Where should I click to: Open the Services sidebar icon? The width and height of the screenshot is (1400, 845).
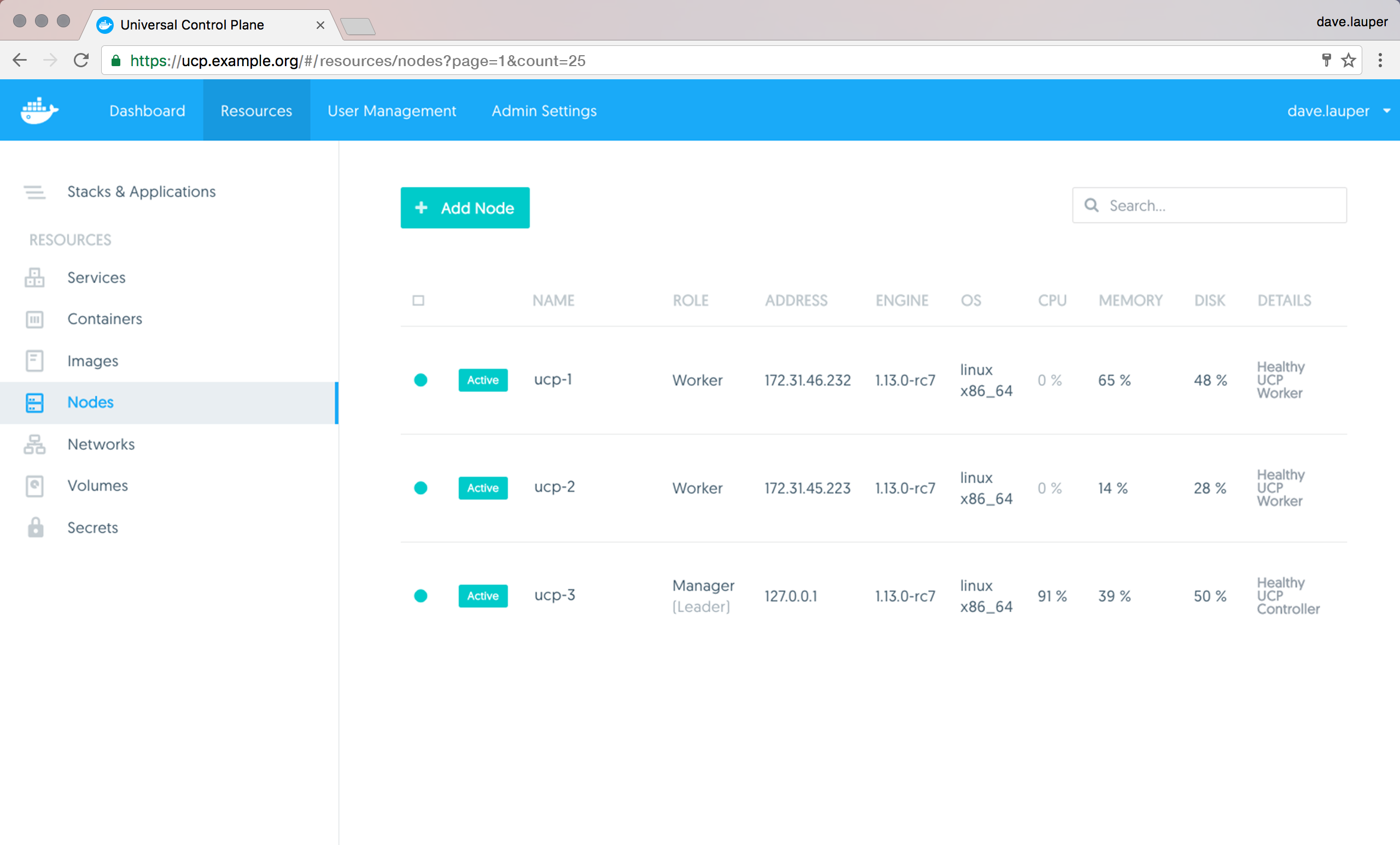pyautogui.click(x=34, y=278)
